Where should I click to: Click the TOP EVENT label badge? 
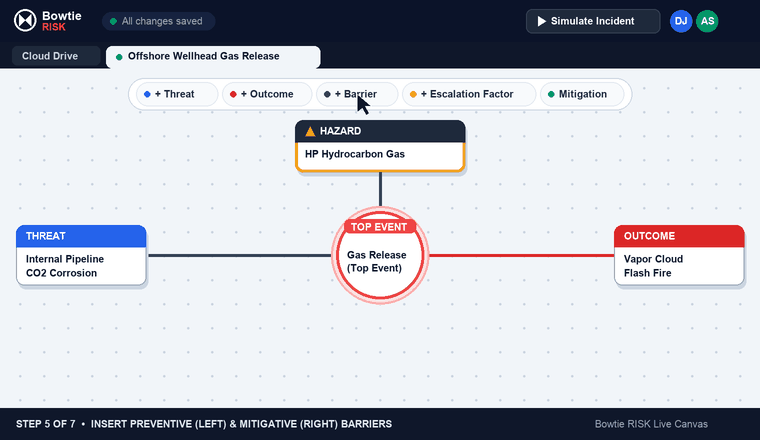click(380, 227)
